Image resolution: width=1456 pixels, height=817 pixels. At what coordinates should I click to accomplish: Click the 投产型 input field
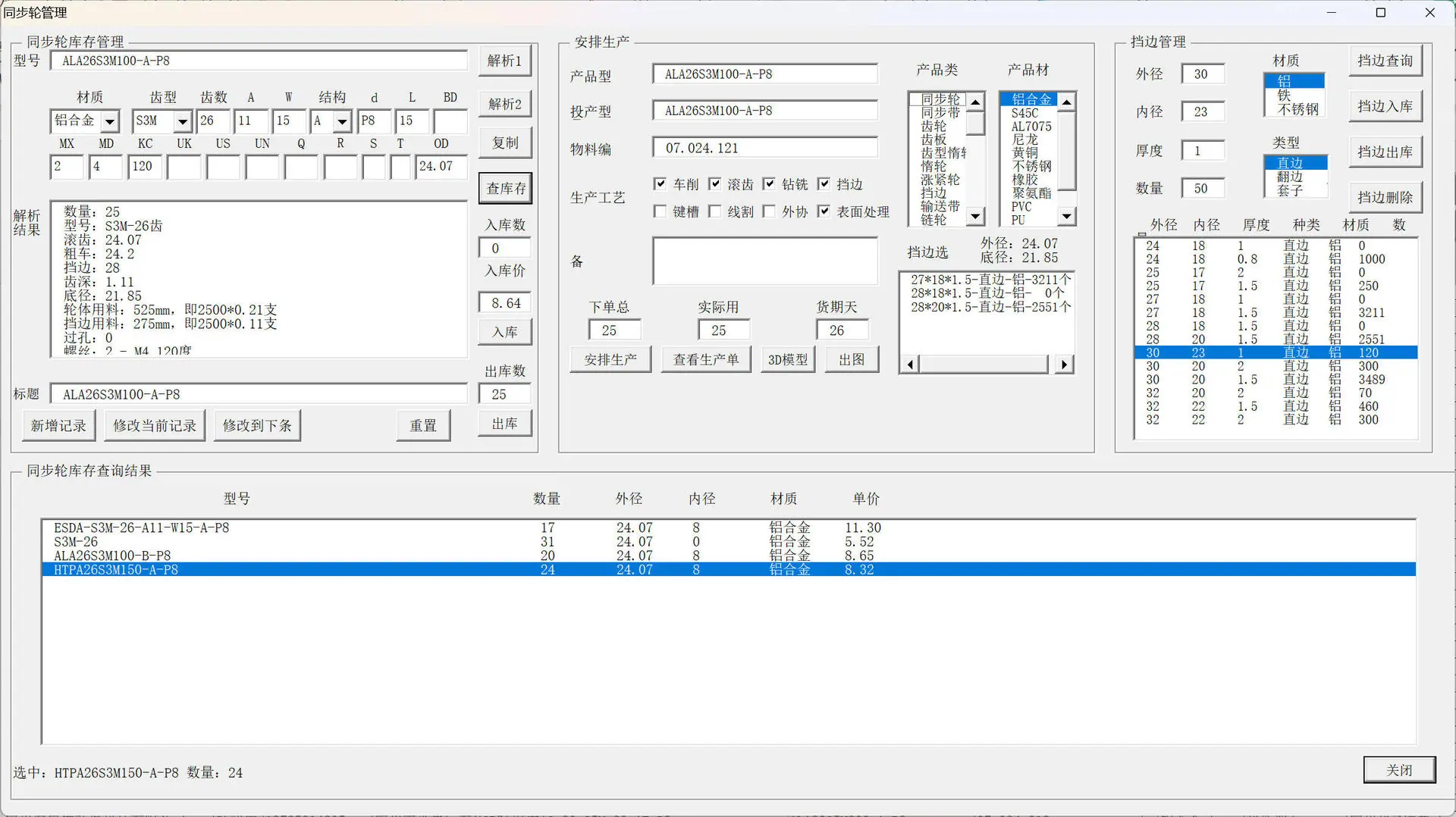pos(764,111)
